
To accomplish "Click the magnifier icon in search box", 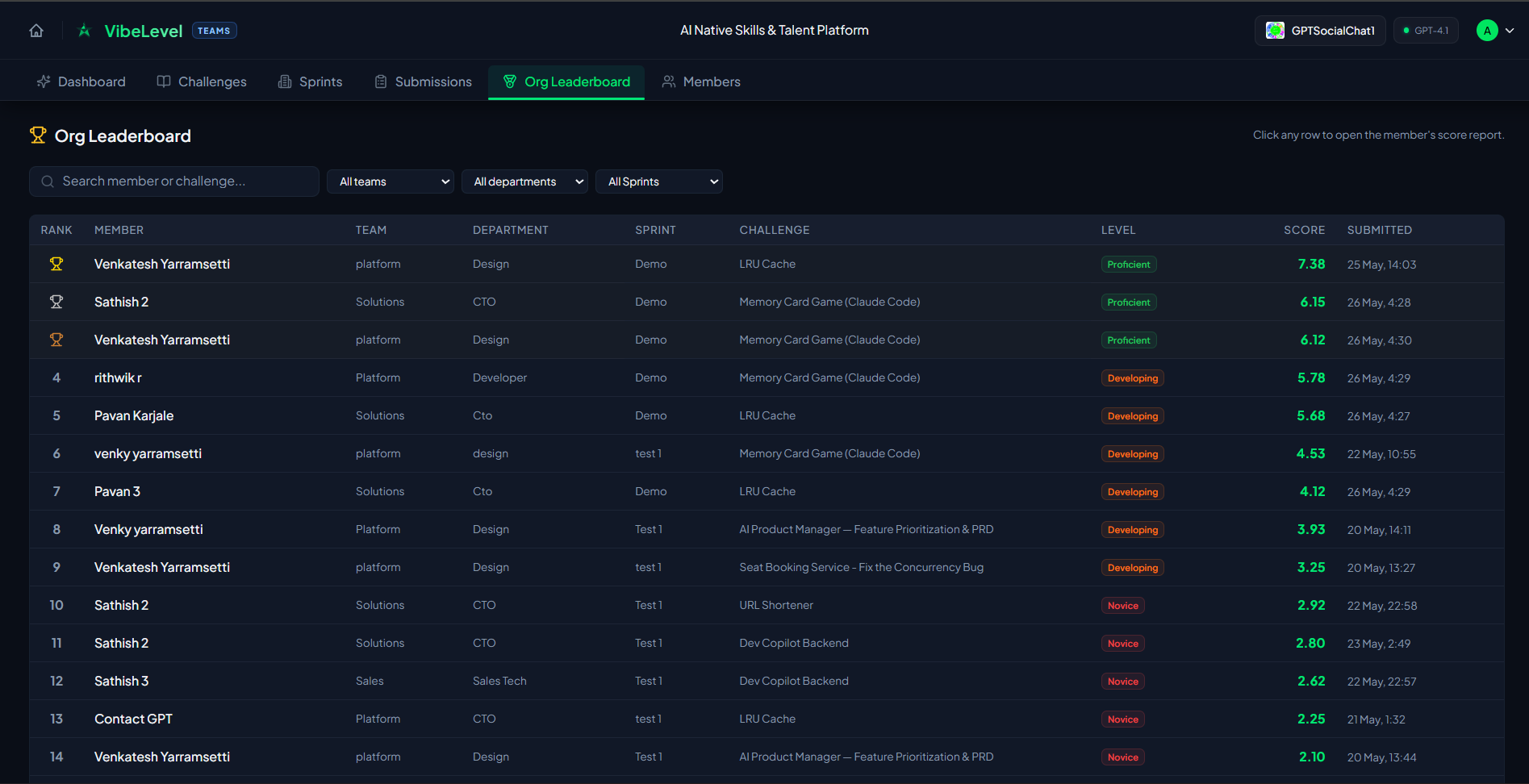I will pyautogui.click(x=48, y=181).
